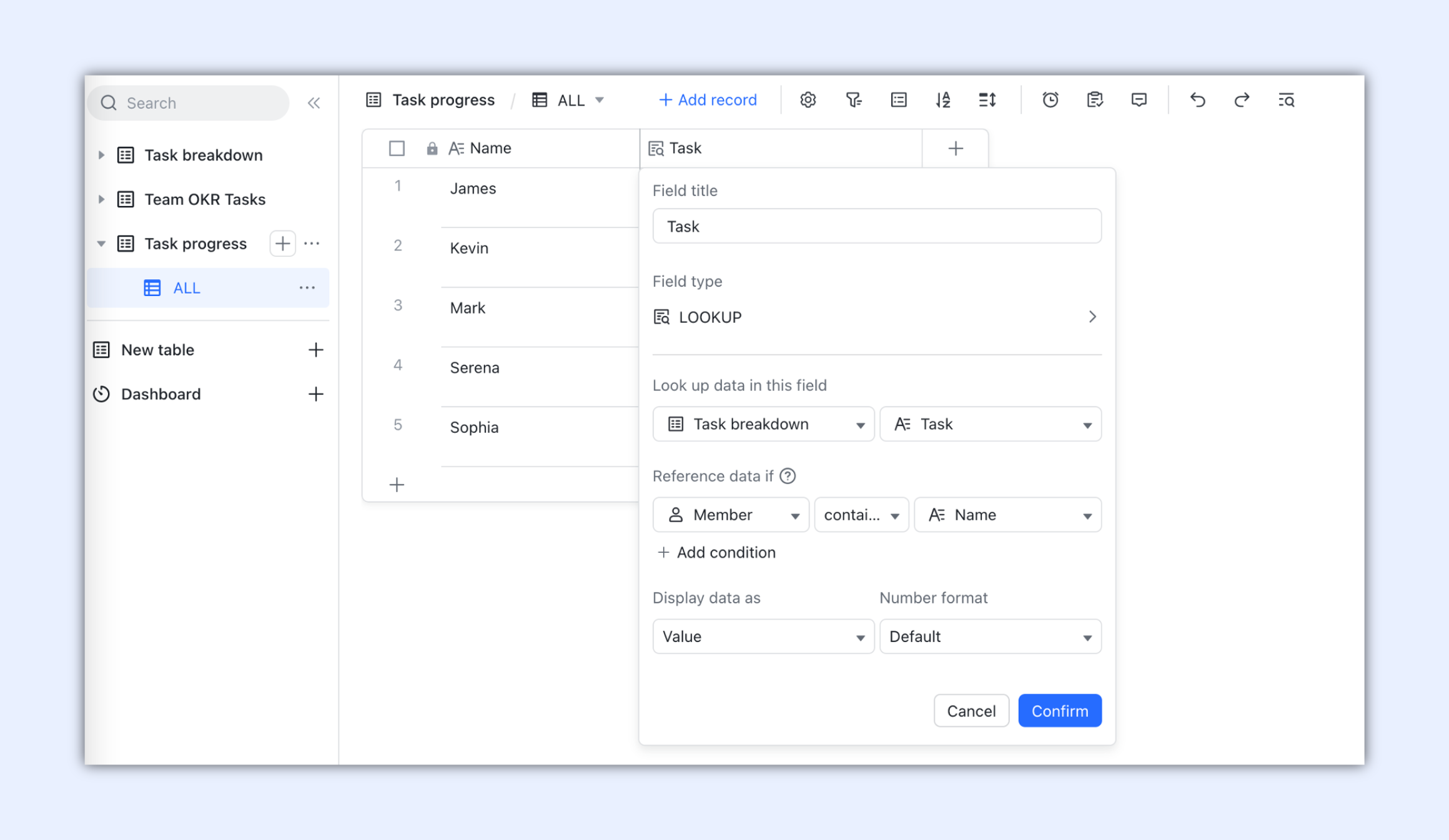This screenshot has width=1449, height=840.
Task: Open the Member condition field dropdown
Action: click(731, 515)
